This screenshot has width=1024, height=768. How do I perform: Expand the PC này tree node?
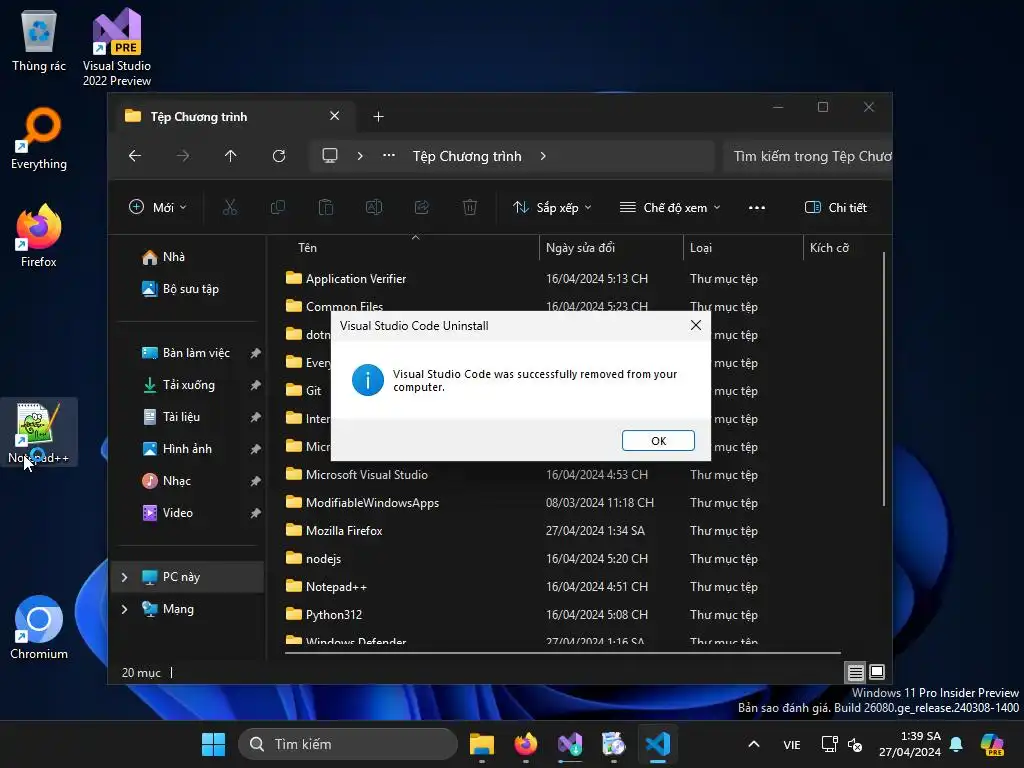tap(124, 577)
